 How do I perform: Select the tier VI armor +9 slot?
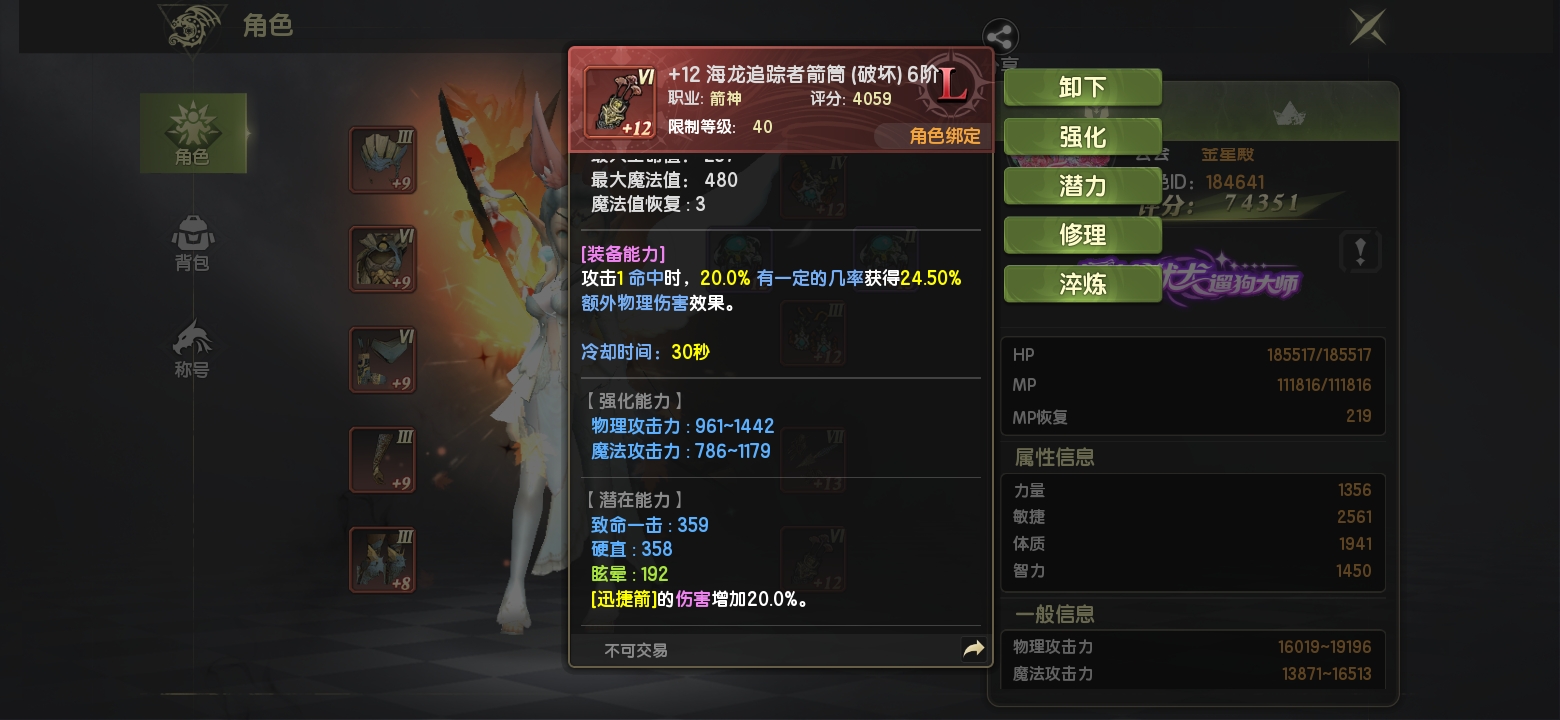coord(383,259)
